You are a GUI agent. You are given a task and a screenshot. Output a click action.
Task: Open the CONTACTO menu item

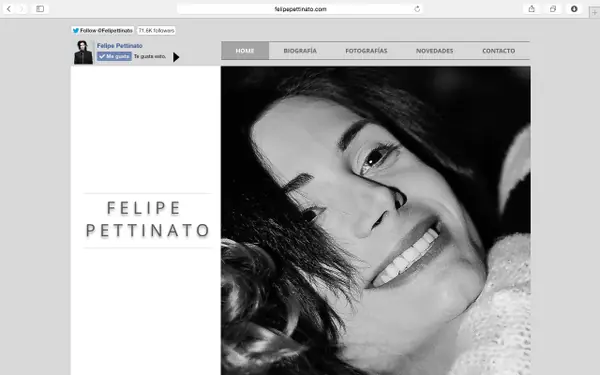point(499,51)
